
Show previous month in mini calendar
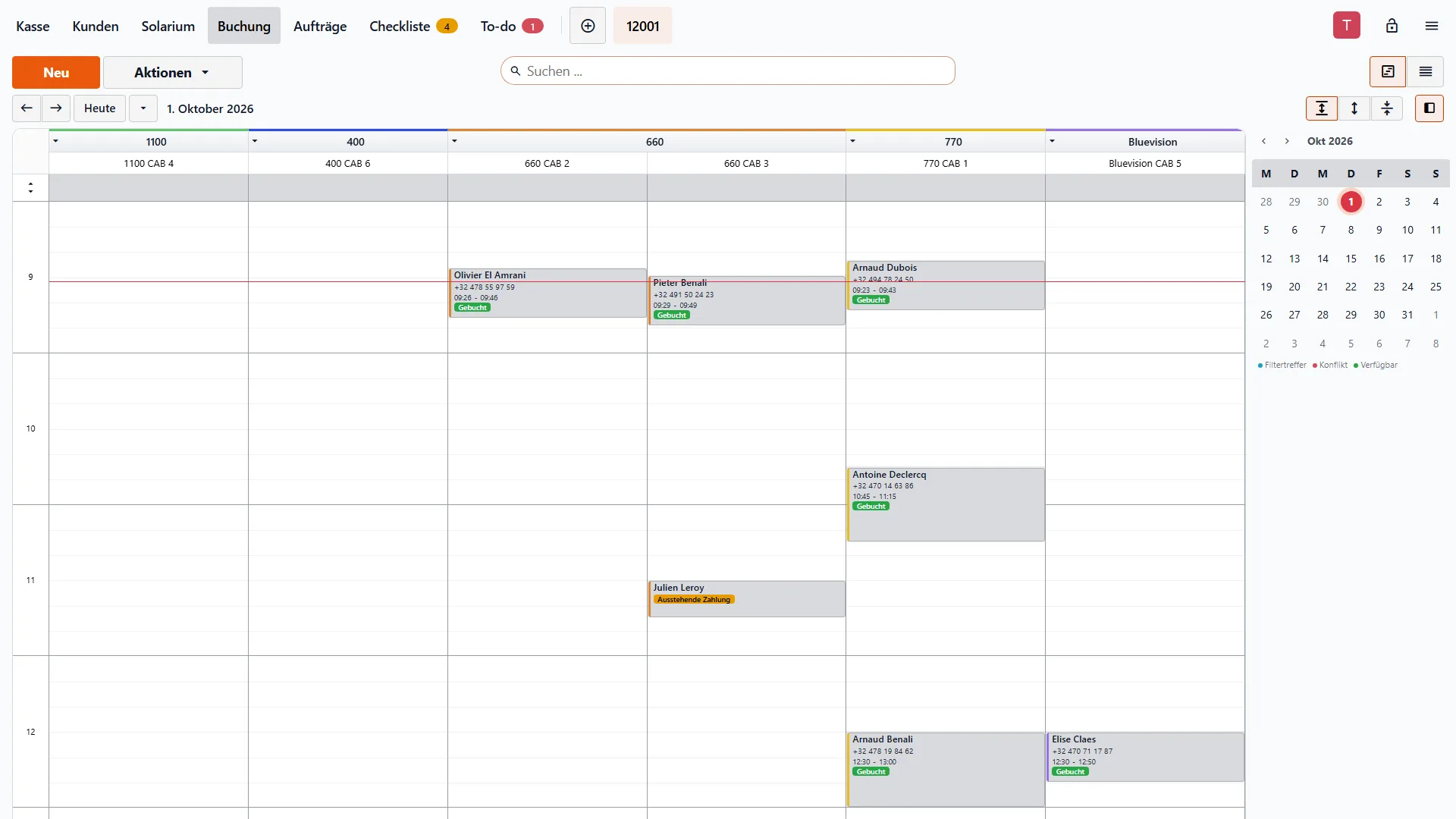1264,141
